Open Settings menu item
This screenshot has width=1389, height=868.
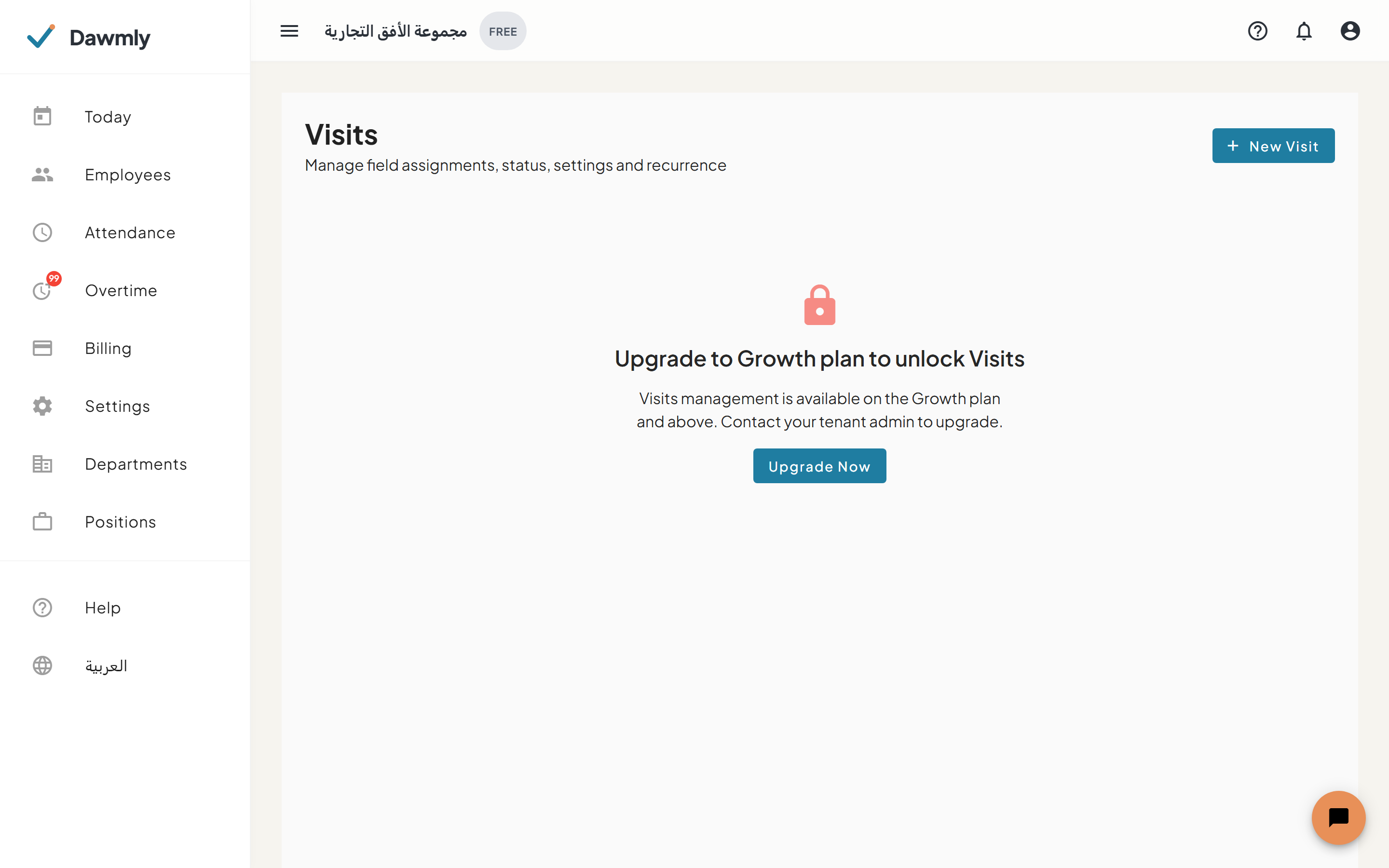(x=125, y=406)
